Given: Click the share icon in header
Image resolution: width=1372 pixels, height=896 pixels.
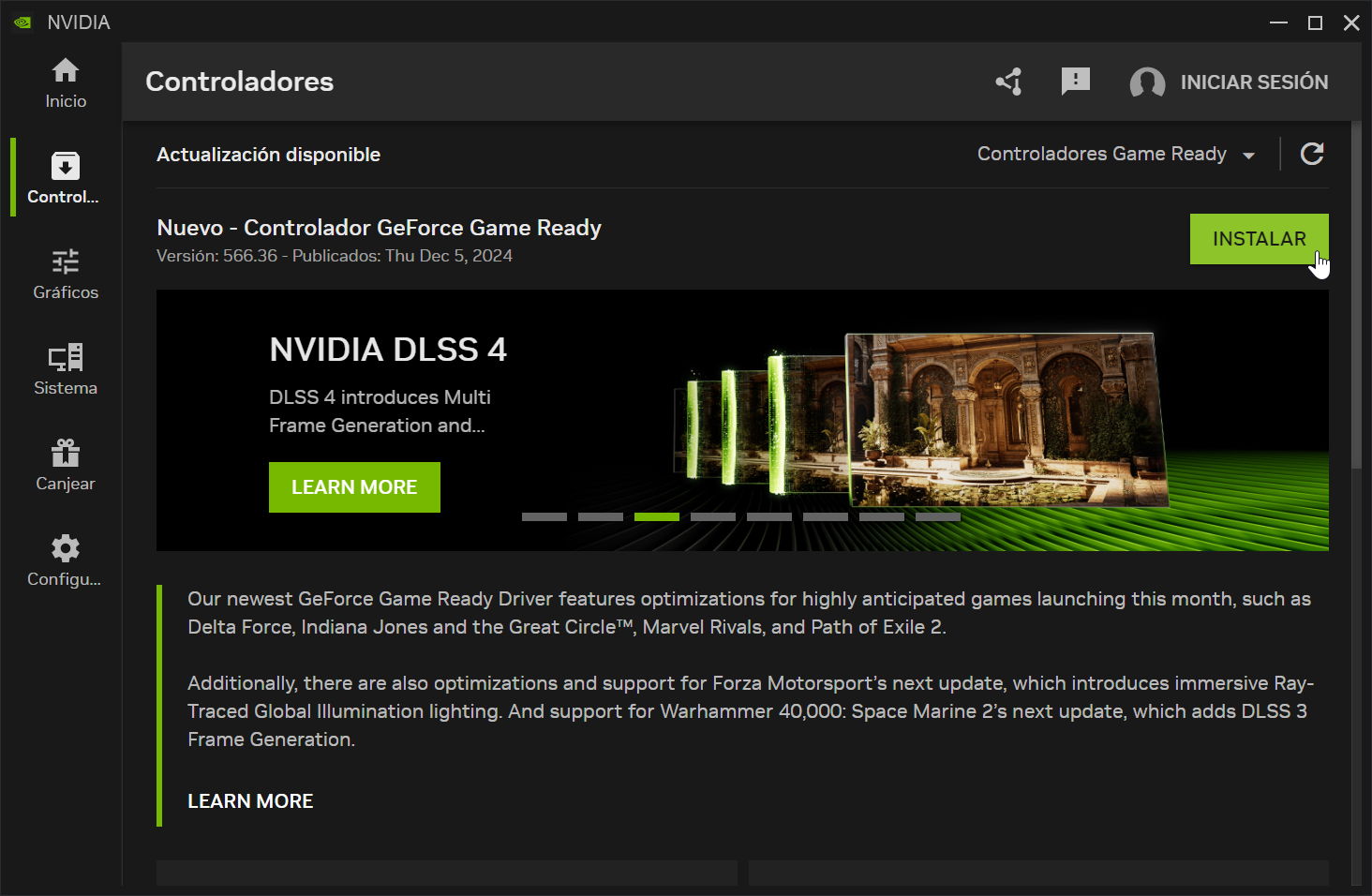Looking at the screenshot, I should point(1008,82).
